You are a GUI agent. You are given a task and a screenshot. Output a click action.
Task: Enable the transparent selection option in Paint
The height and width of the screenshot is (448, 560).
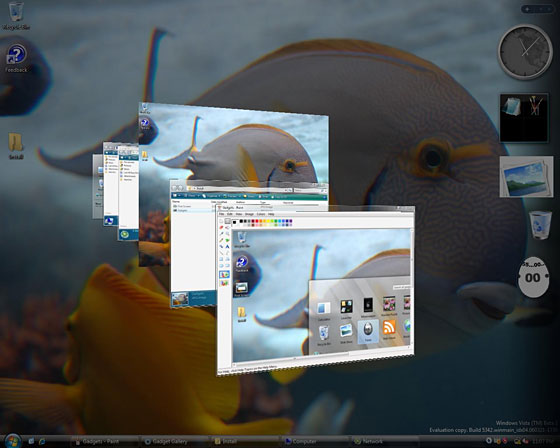tap(224, 283)
